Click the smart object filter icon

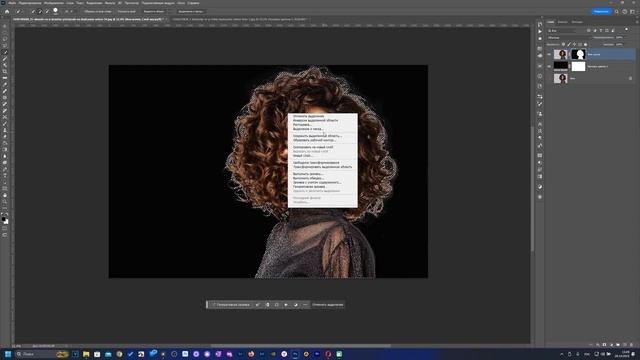(x=613, y=31)
